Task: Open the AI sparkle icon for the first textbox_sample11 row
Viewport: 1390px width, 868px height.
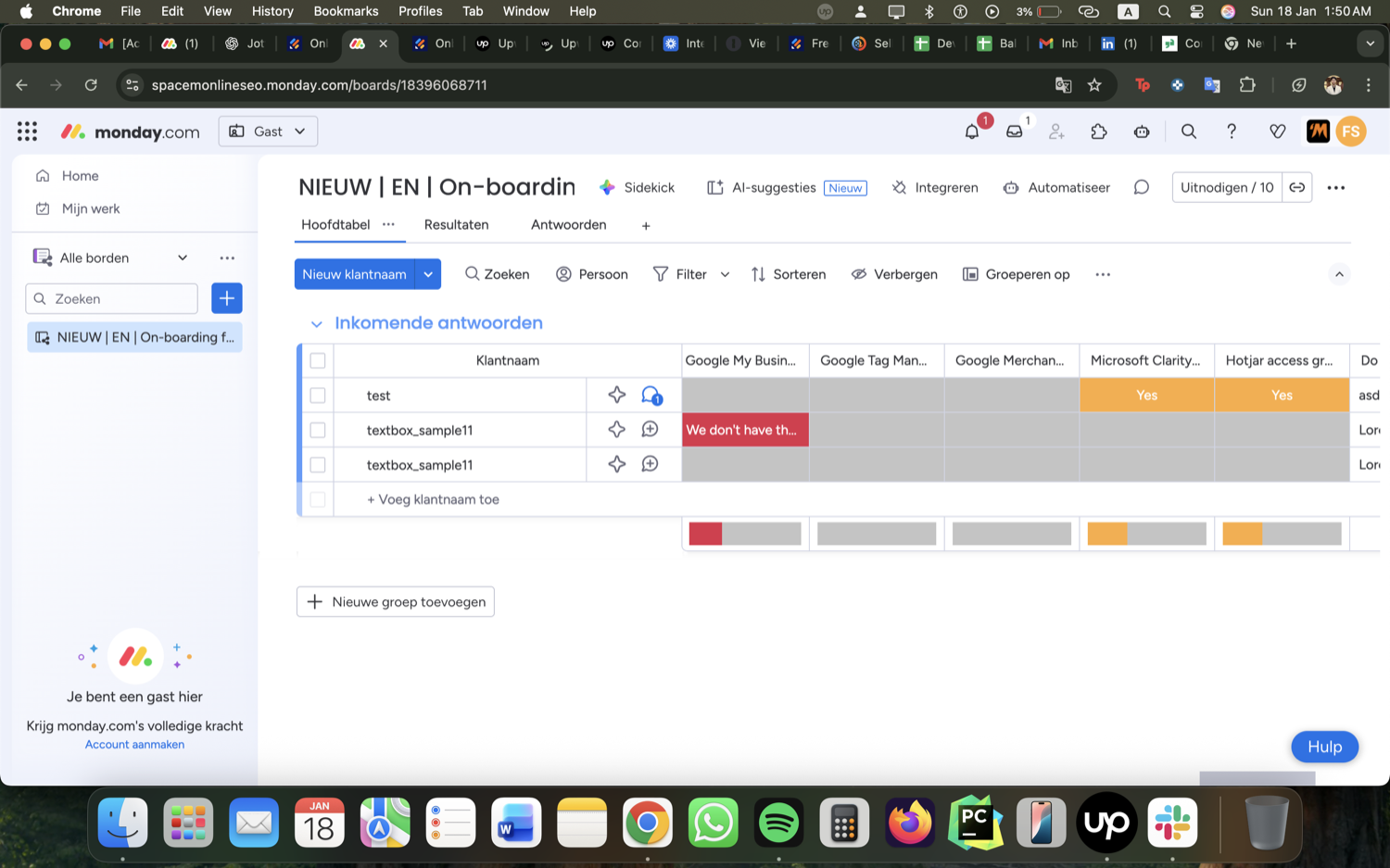Action: [x=616, y=430]
